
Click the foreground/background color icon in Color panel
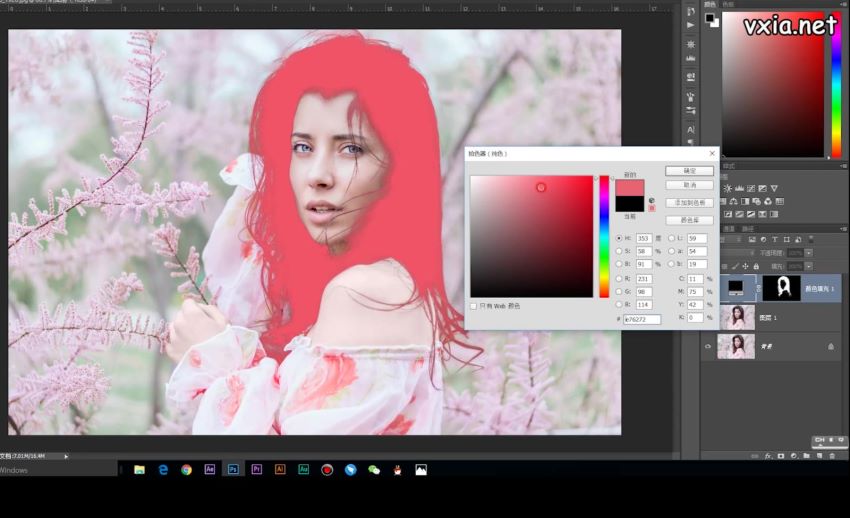click(x=711, y=19)
